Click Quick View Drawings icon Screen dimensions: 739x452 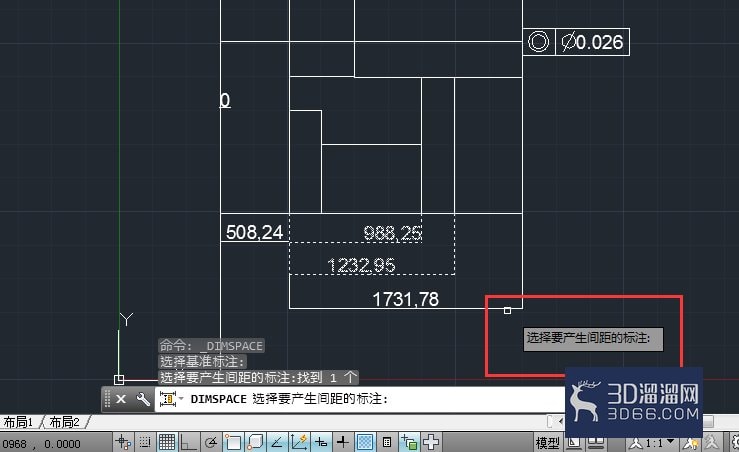pyautogui.click(x=595, y=443)
